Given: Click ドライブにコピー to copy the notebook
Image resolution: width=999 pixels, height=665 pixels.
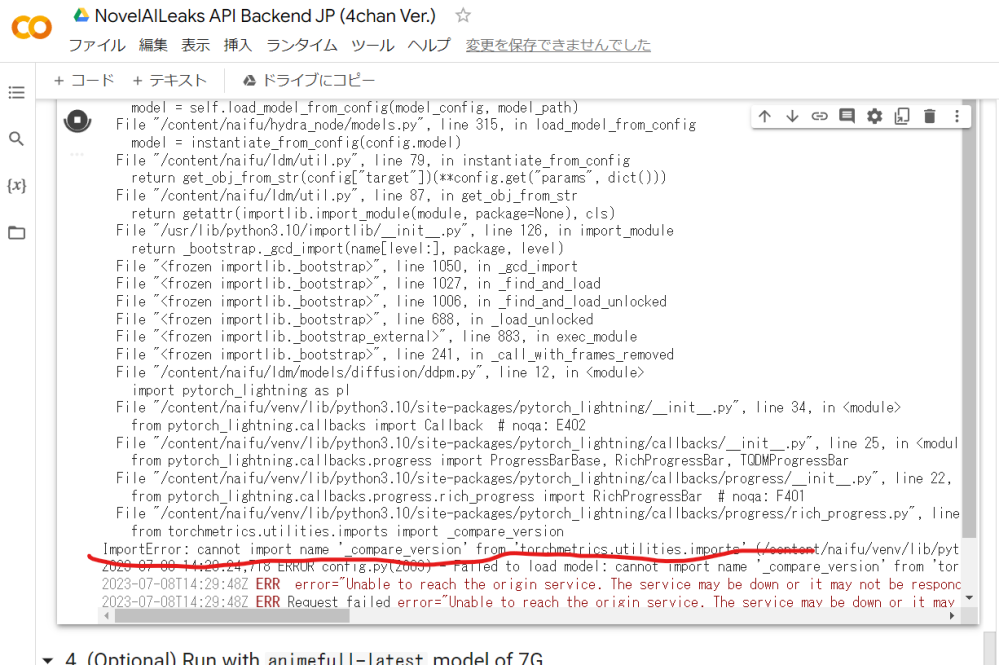Looking at the screenshot, I should tap(310, 80).
